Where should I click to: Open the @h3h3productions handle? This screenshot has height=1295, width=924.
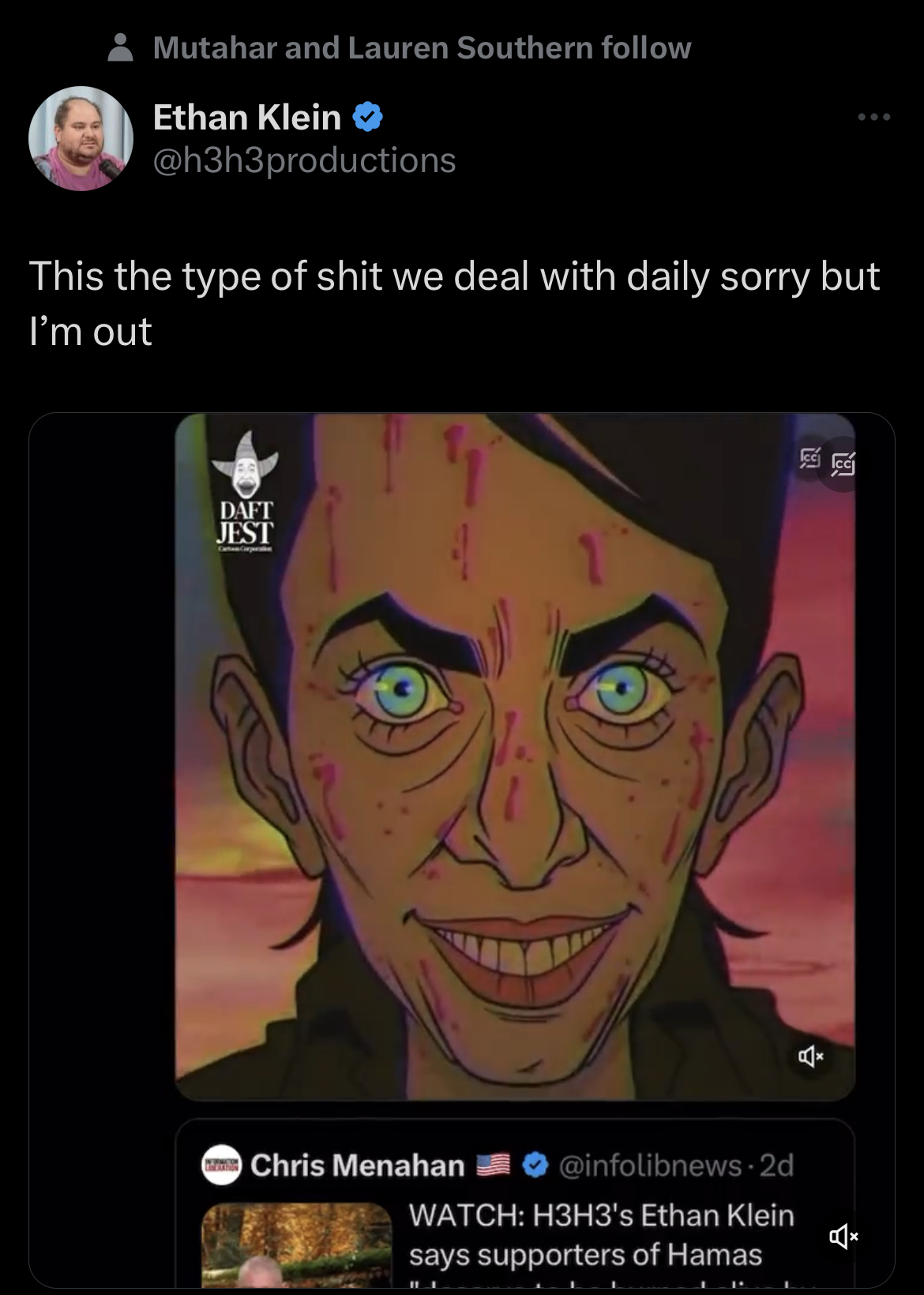[x=304, y=160]
